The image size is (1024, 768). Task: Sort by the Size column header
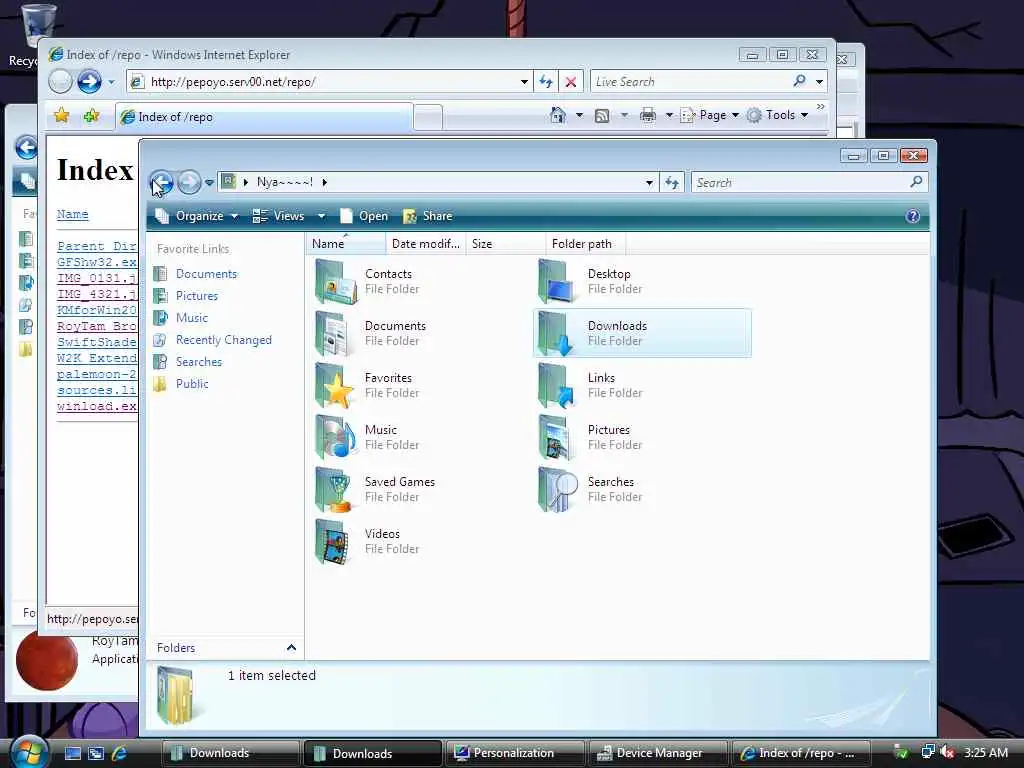(505, 244)
